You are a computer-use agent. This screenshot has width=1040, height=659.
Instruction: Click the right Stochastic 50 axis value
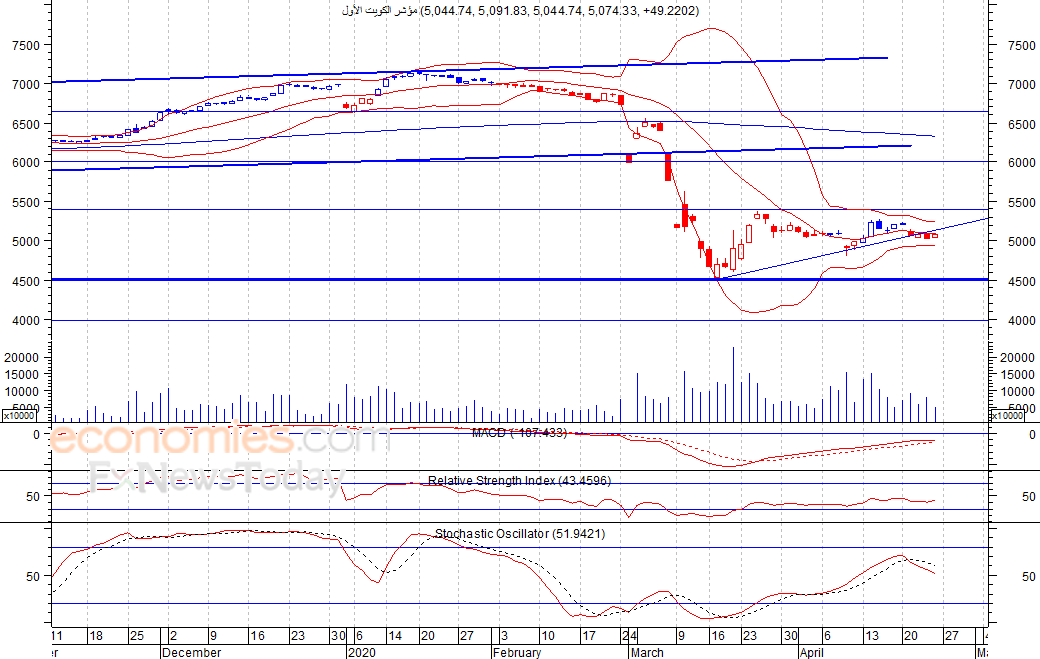tap(1029, 577)
